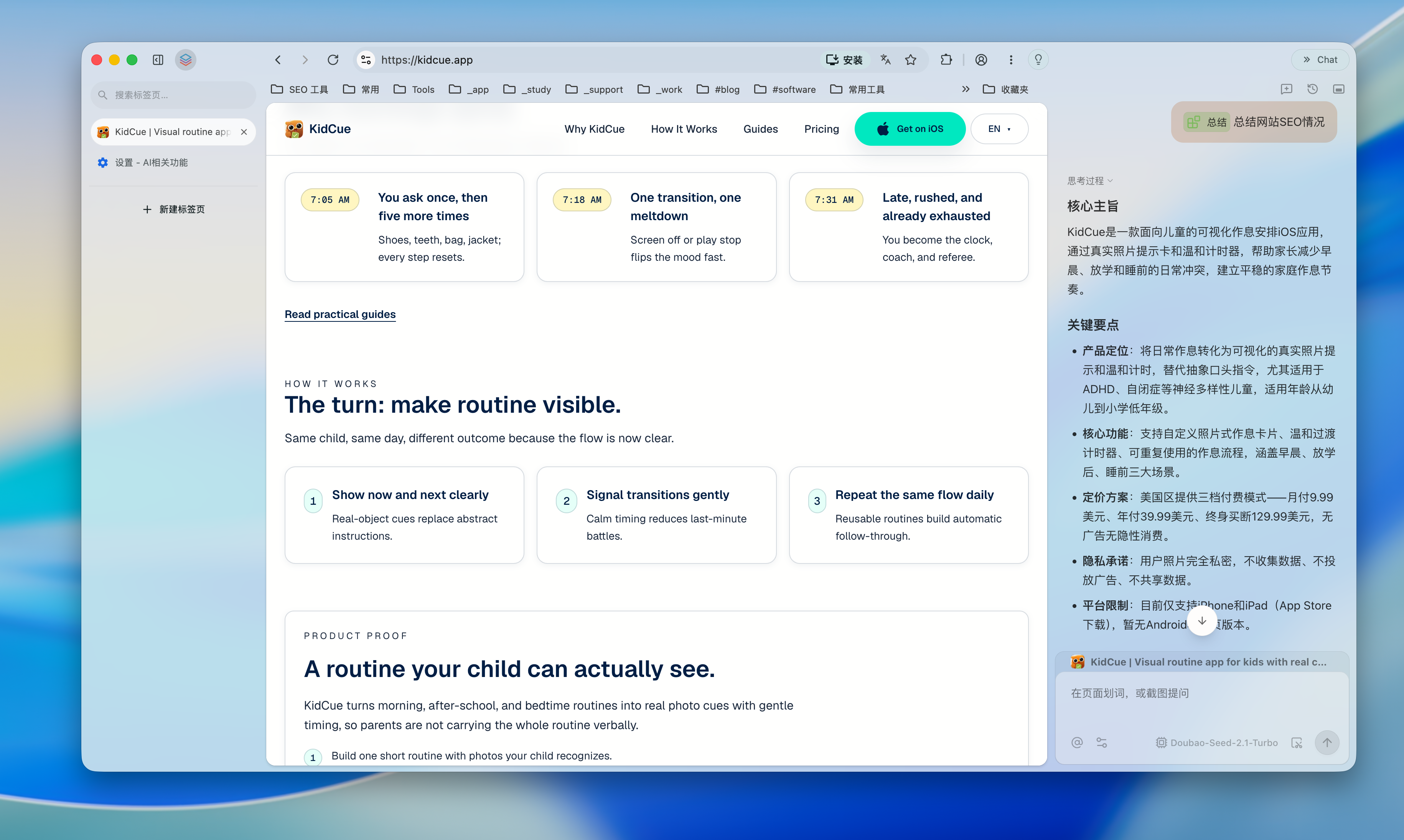This screenshot has height=840, width=1404.
Task: Open the three-dot browser menu
Action: point(1011,60)
